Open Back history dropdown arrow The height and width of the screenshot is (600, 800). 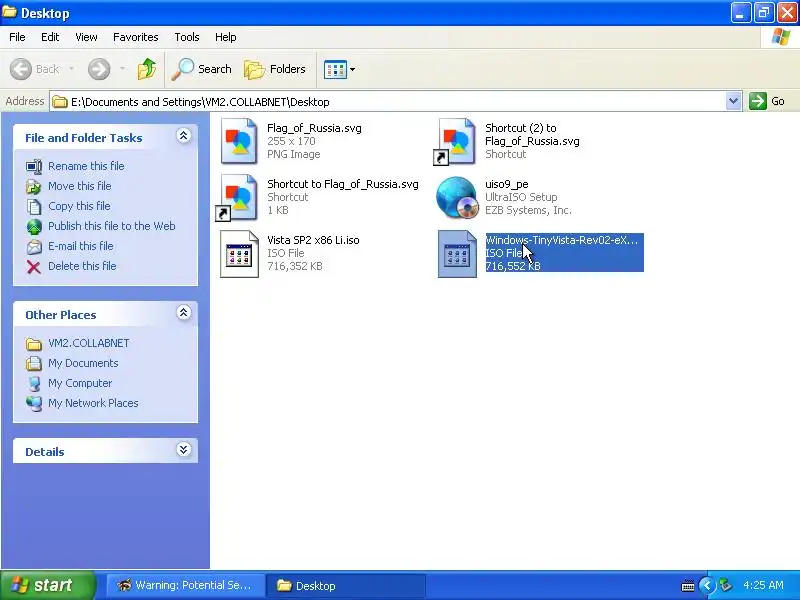click(x=71, y=69)
